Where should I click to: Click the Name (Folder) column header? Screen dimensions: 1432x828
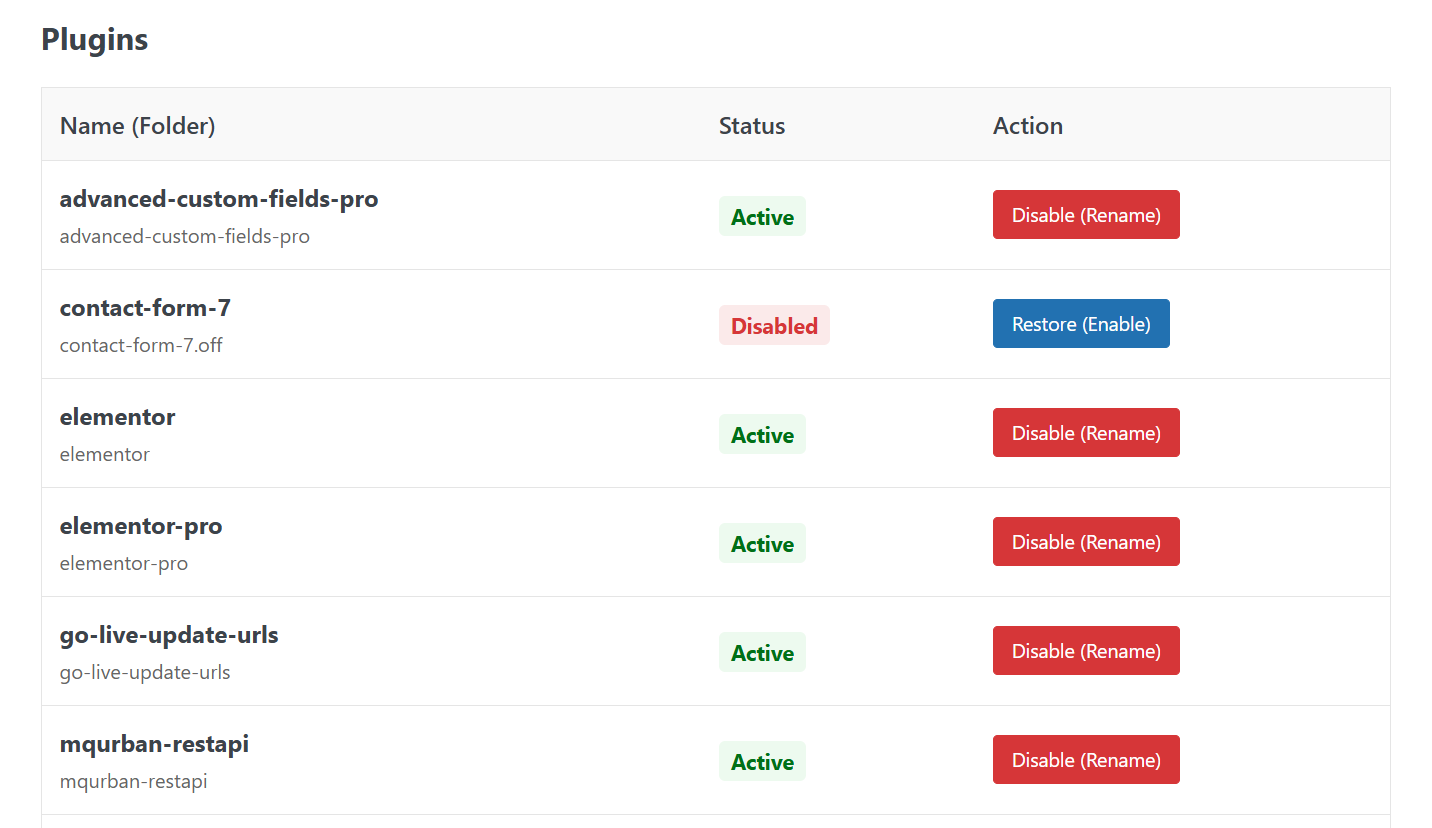(x=137, y=126)
